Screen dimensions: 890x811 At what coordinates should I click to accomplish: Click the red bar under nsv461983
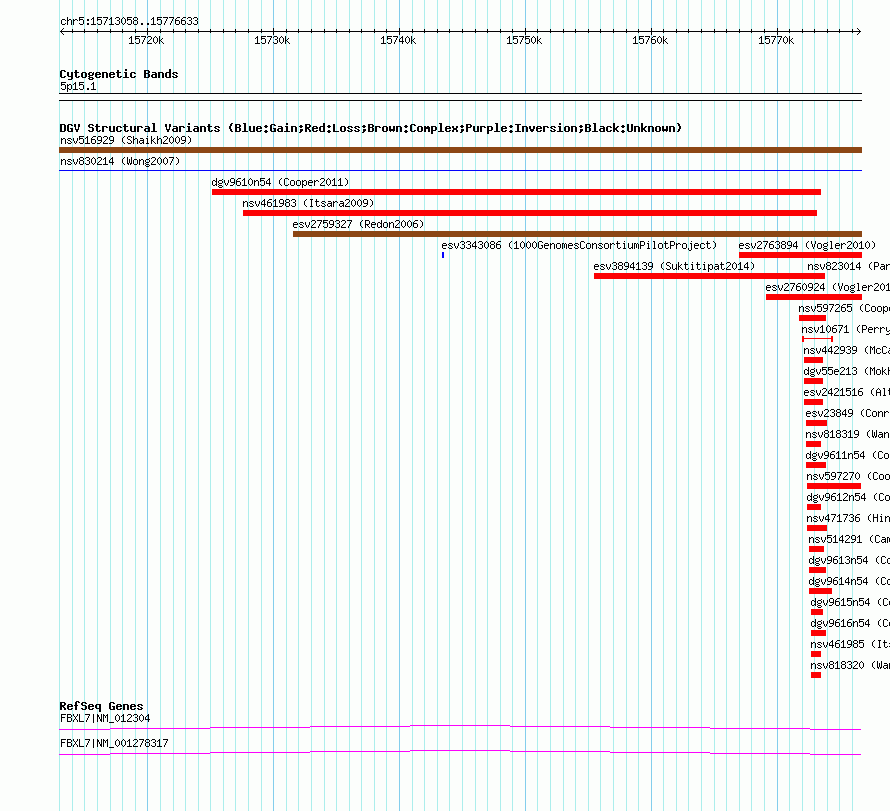click(x=530, y=213)
